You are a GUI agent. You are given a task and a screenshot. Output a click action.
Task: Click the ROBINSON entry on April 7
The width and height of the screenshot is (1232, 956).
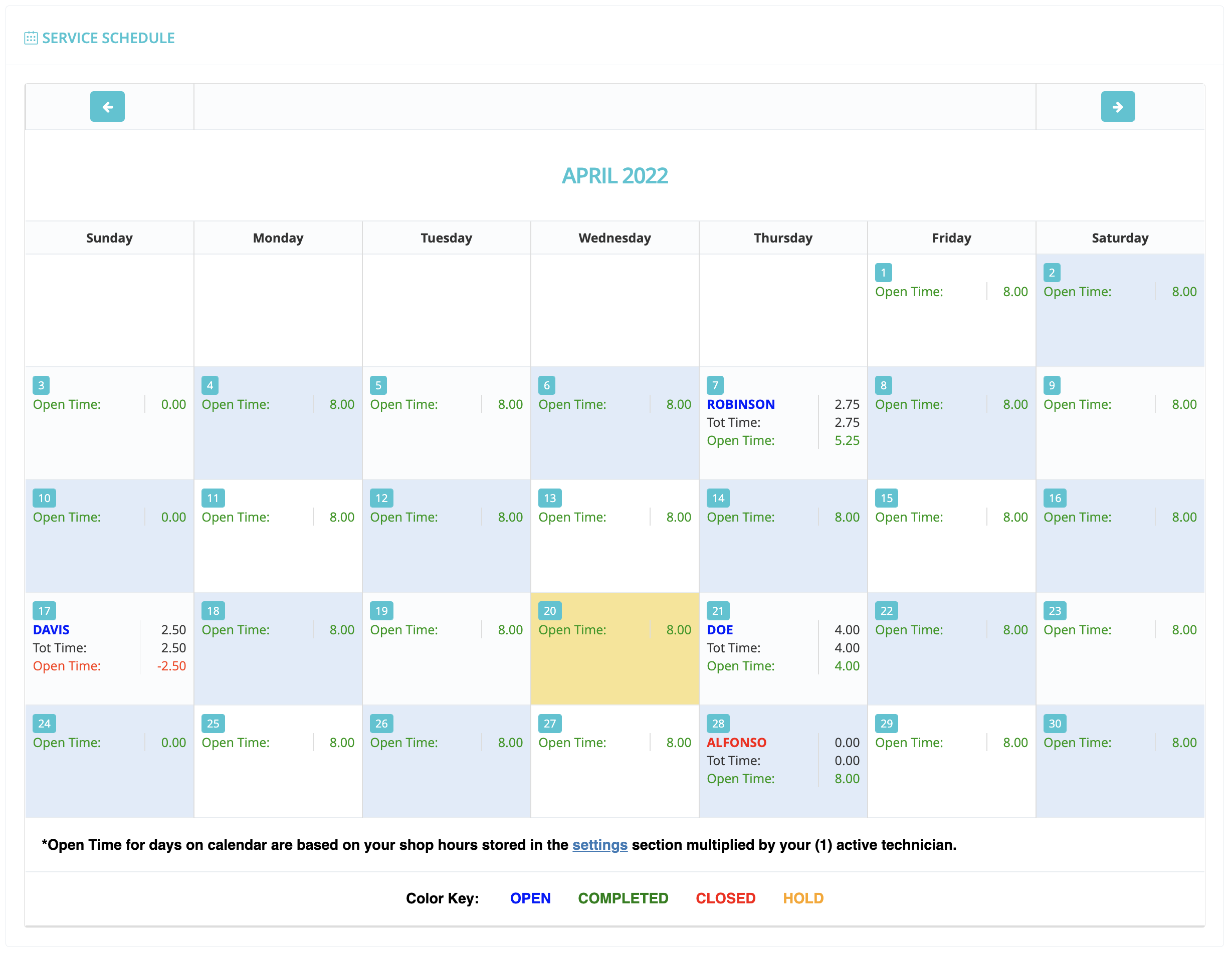pos(741,404)
